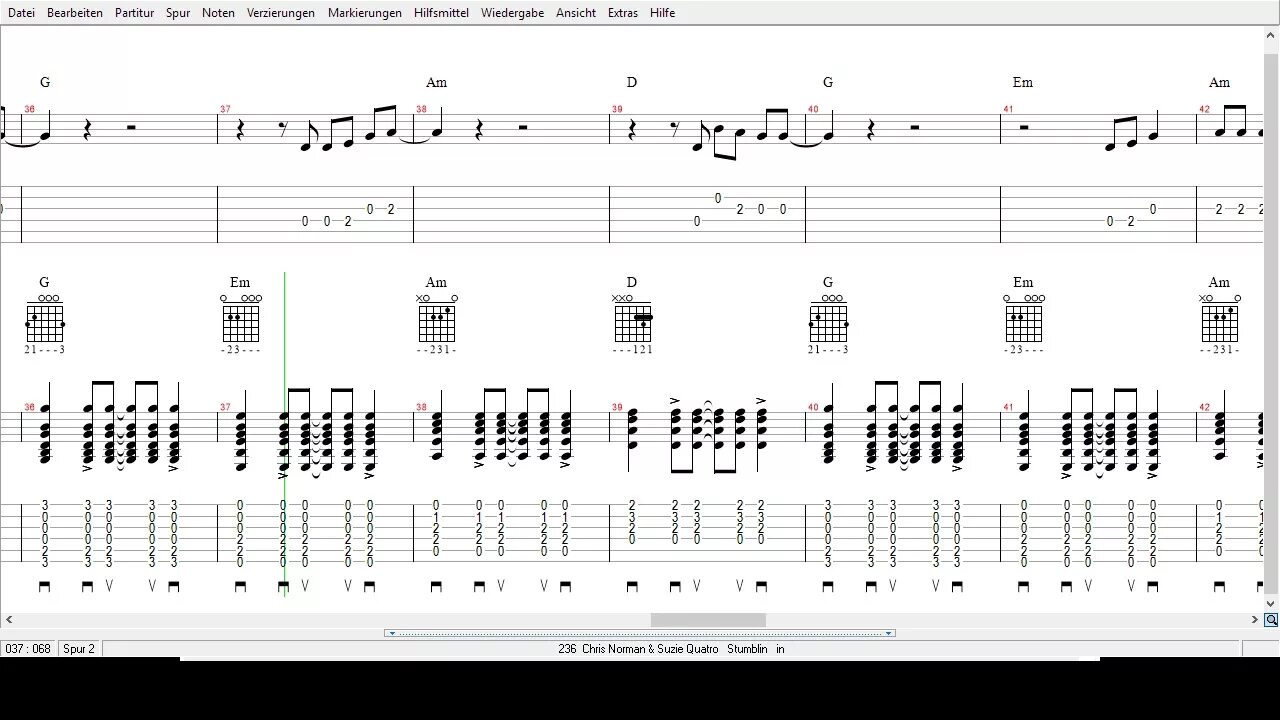1280x720 pixels.
Task: Click measure number 39 in melody staff
Action: tap(617, 110)
